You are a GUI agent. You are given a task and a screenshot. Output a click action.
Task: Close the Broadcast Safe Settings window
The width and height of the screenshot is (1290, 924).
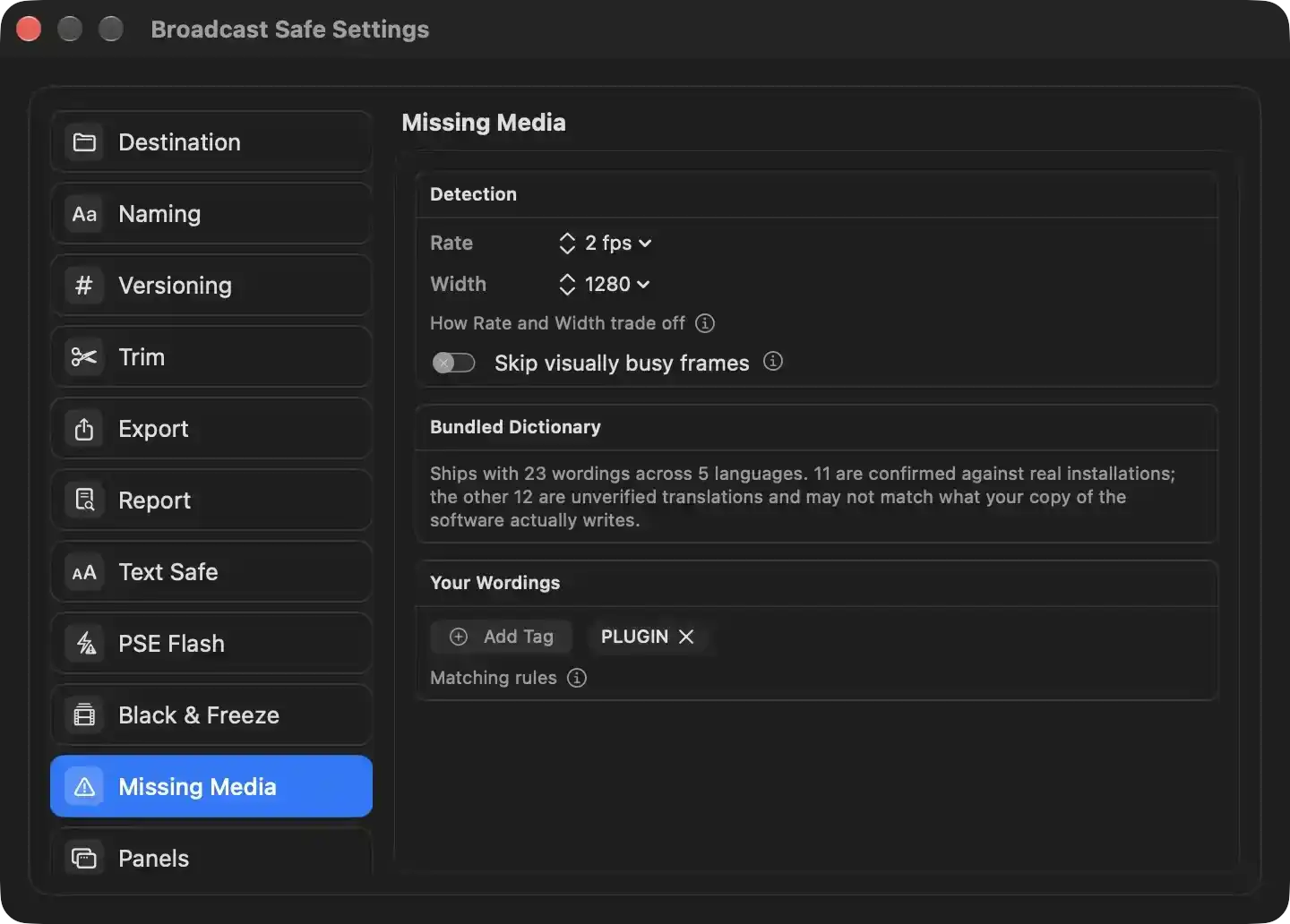pos(30,30)
